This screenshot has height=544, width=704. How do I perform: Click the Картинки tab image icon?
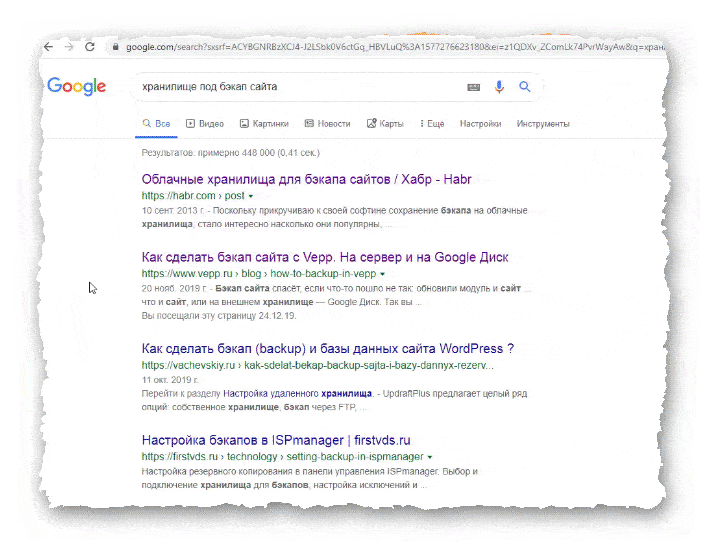(x=244, y=123)
